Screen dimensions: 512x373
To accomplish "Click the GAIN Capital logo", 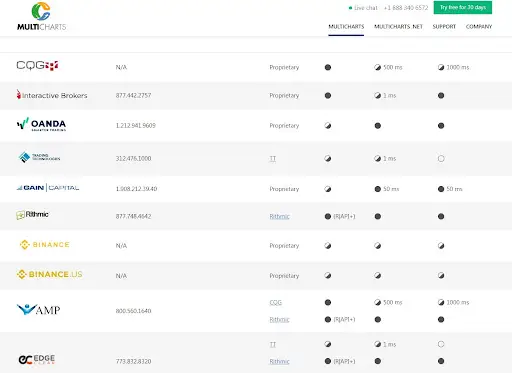I will 48,188.
